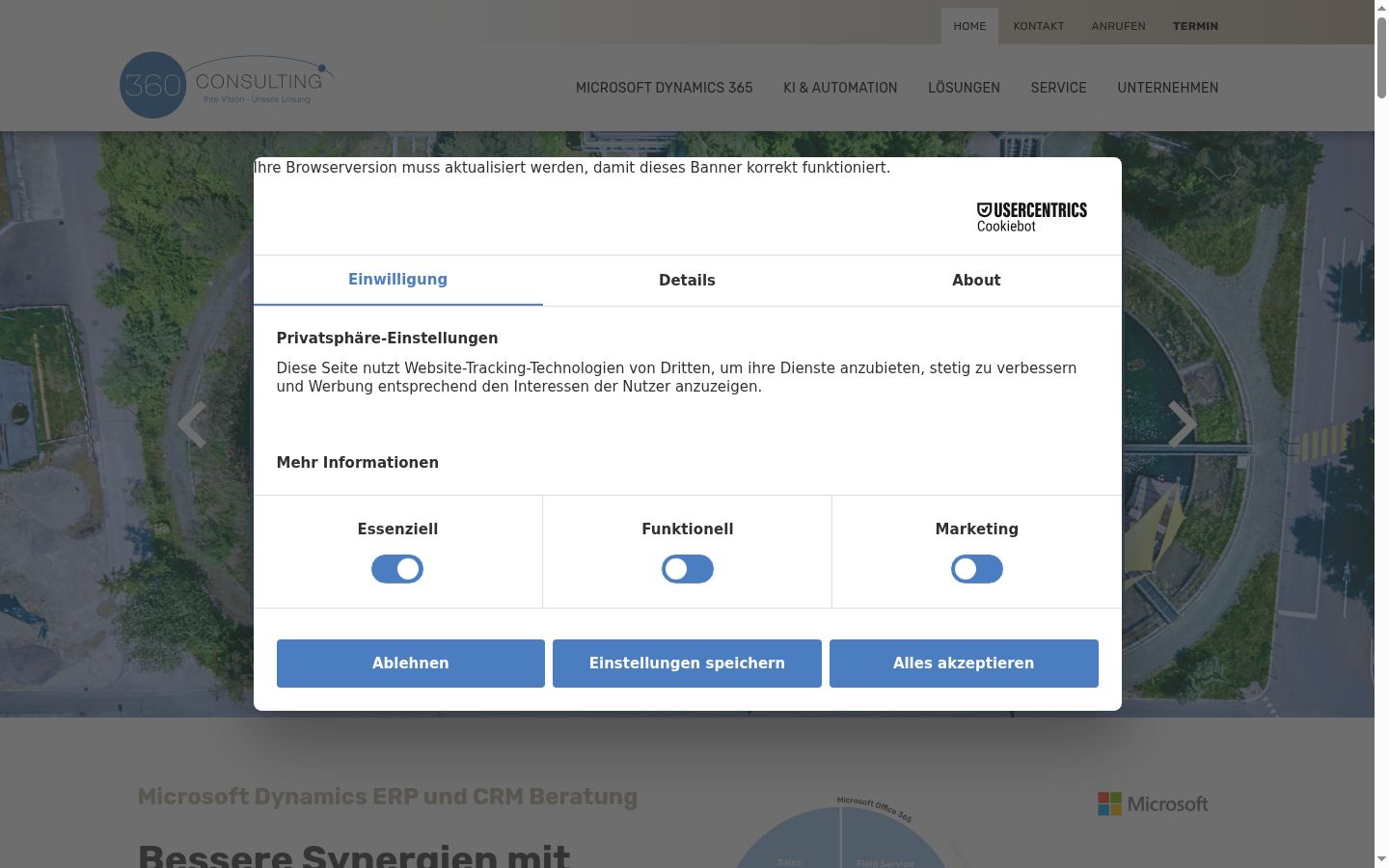This screenshot has width=1389, height=868.
Task: Click the scrollbar up arrow
Action: pyautogui.click(x=1381, y=8)
